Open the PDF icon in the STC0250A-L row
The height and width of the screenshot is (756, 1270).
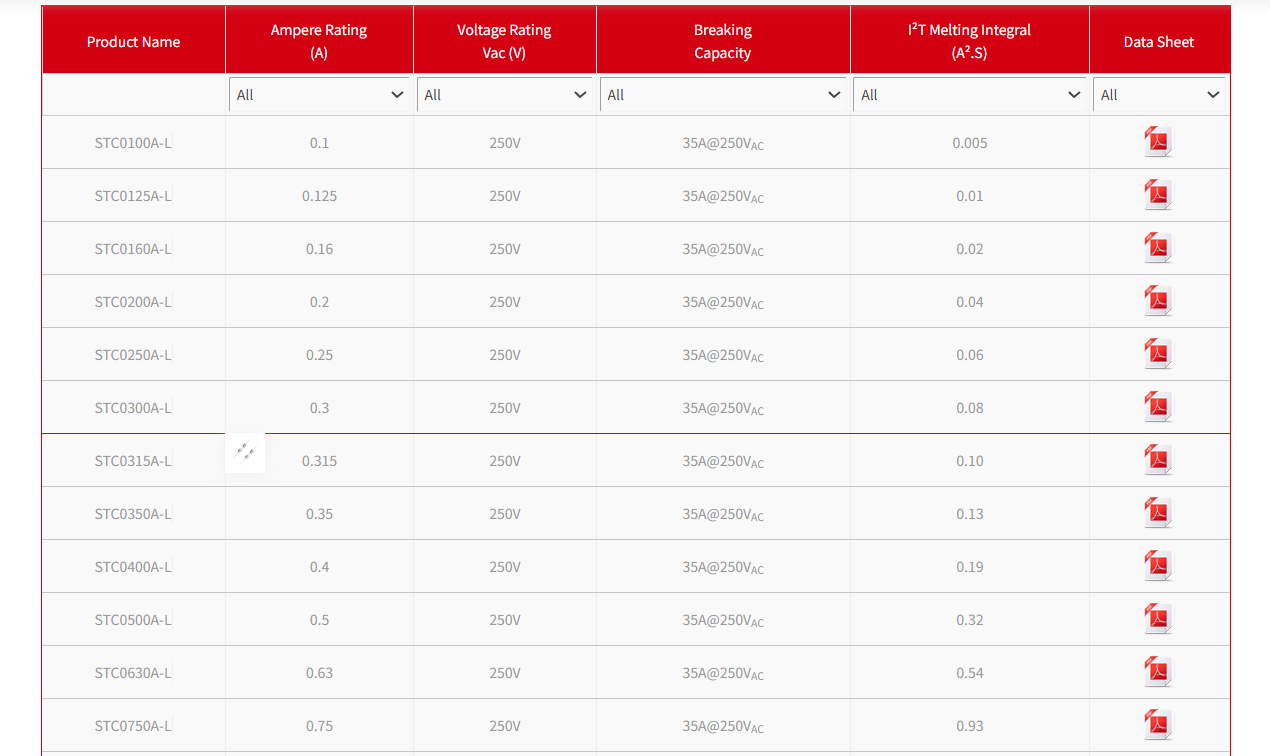tap(1158, 354)
